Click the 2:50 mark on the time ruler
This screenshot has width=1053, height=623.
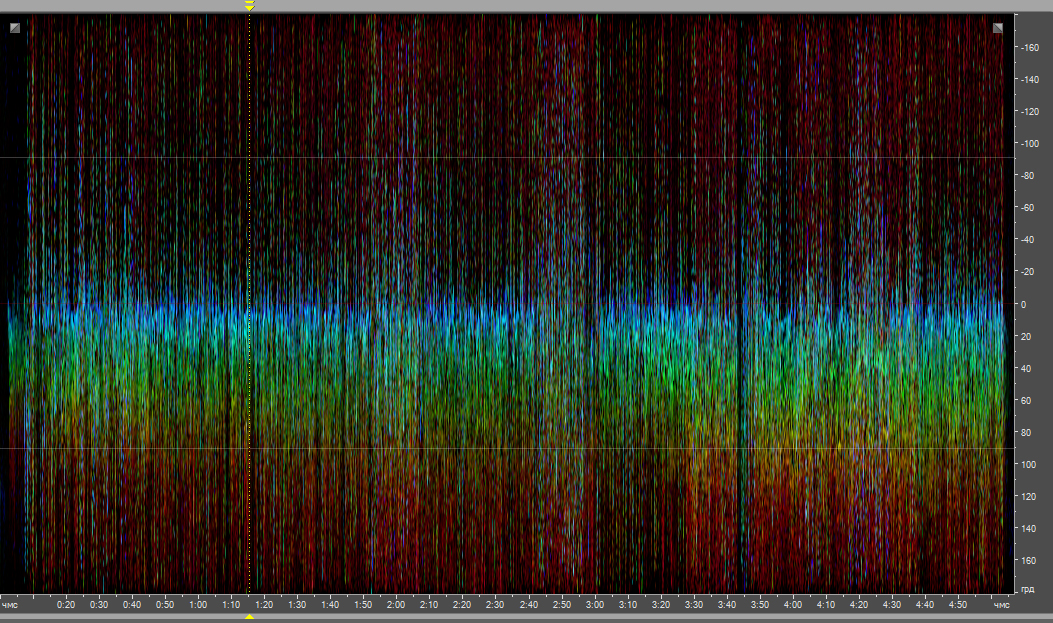tap(561, 605)
